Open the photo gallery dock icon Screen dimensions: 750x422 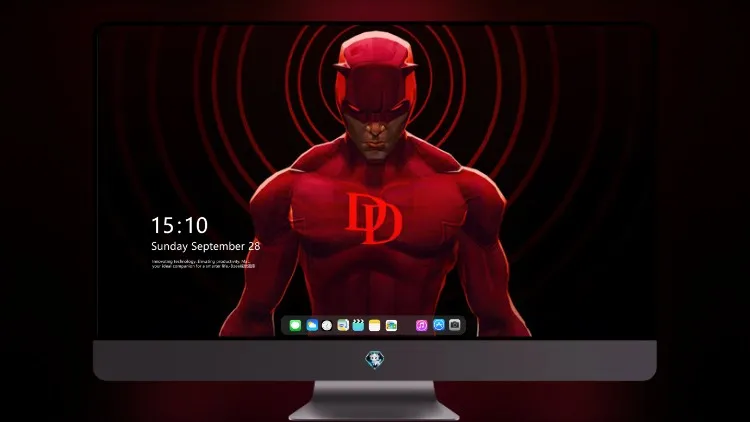point(391,326)
